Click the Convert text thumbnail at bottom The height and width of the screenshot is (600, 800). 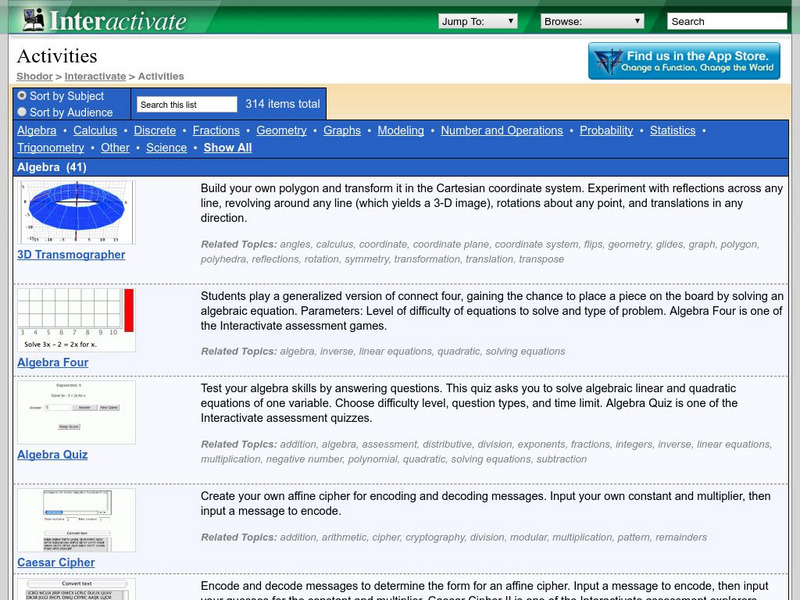click(x=77, y=588)
